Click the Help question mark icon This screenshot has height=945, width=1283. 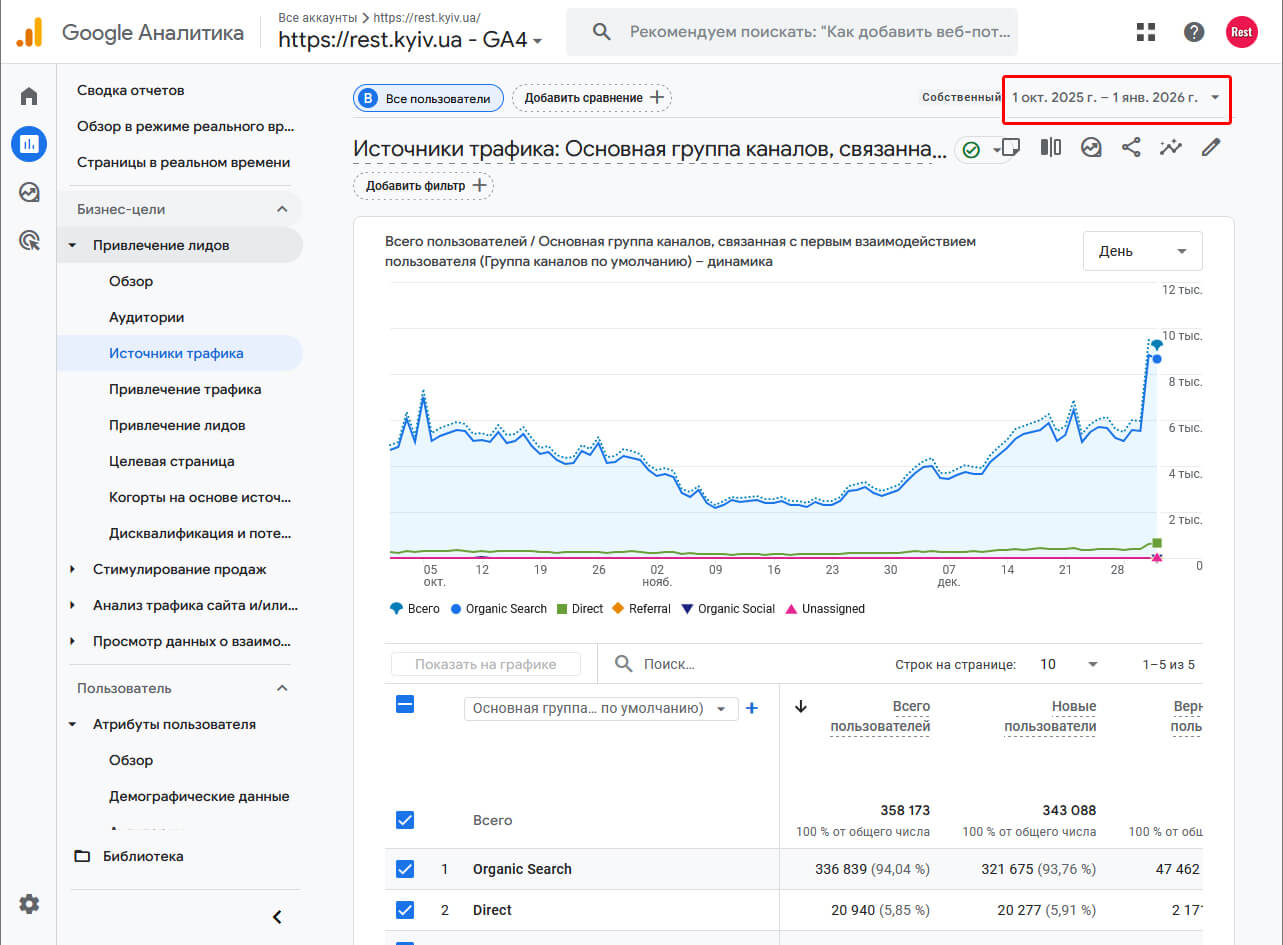point(1194,32)
